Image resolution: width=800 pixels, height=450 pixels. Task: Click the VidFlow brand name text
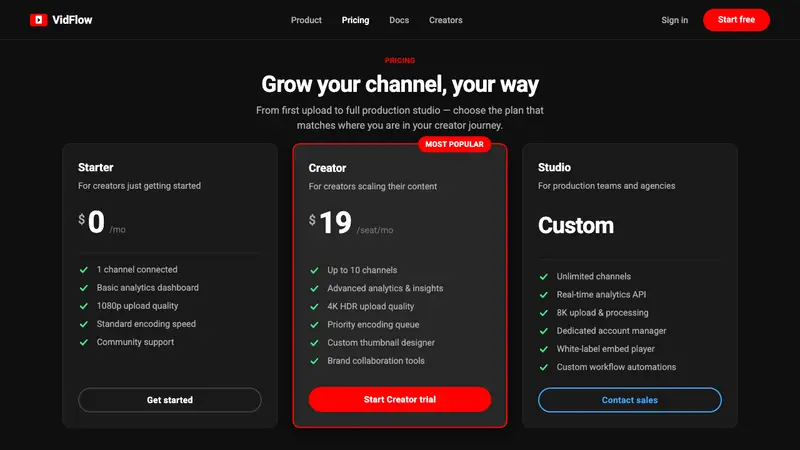tap(72, 20)
